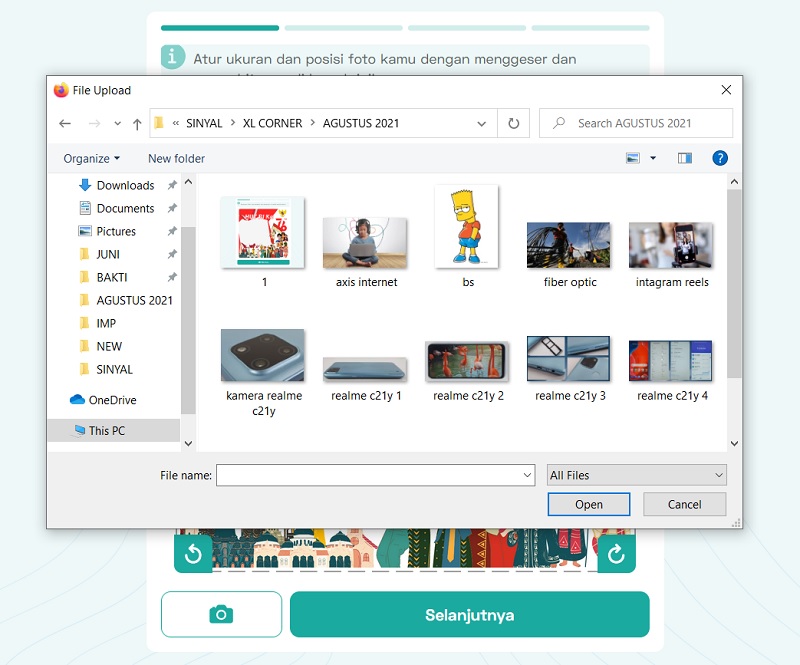Open the Help question mark icon

click(719, 158)
